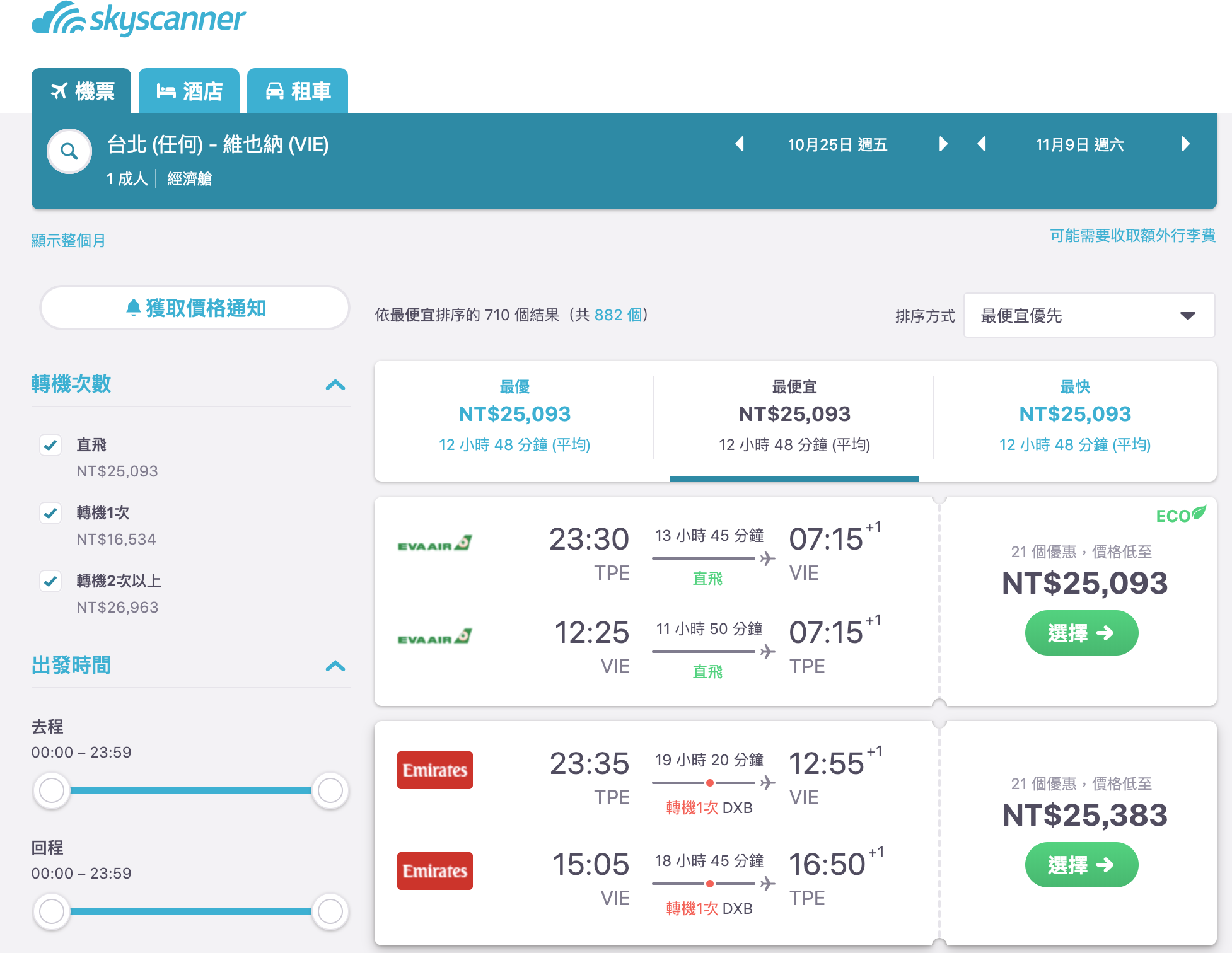The image size is (1232, 953).
Task: Uncheck 轉機2次以上 option
Action: pyautogui.click(x=50, y=580)
